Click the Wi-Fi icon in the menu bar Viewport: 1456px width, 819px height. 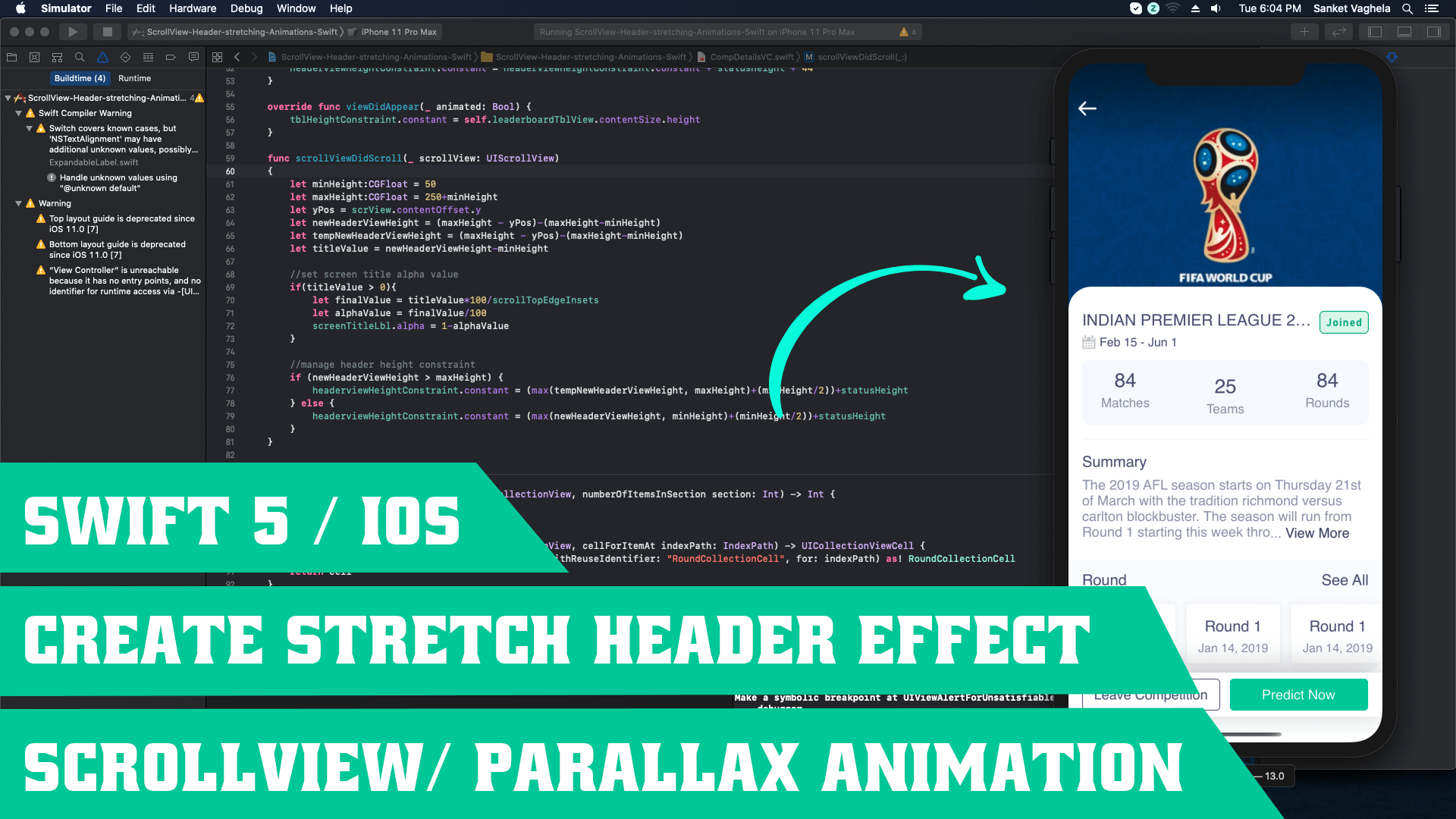(1173, 8)
